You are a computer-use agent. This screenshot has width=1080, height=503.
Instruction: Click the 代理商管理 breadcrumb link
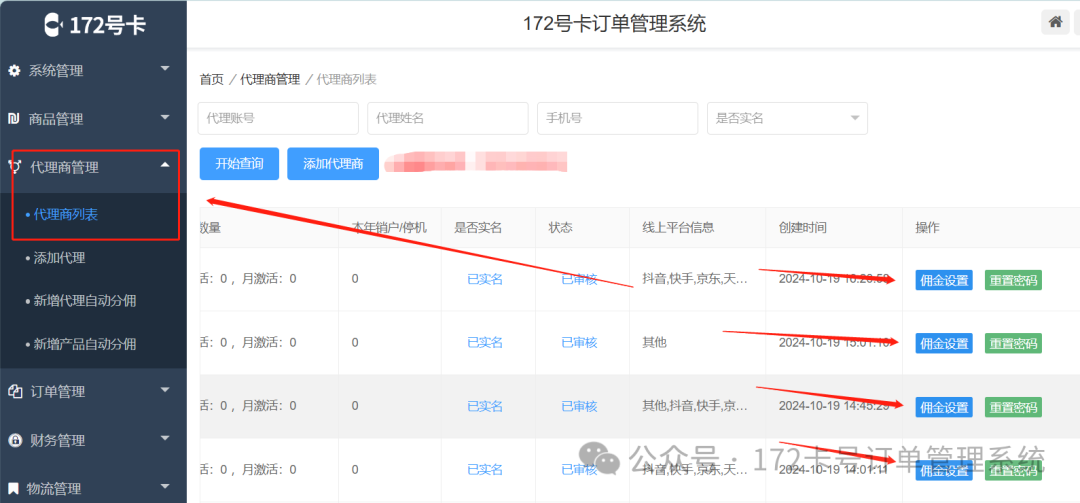click(270, 80)
